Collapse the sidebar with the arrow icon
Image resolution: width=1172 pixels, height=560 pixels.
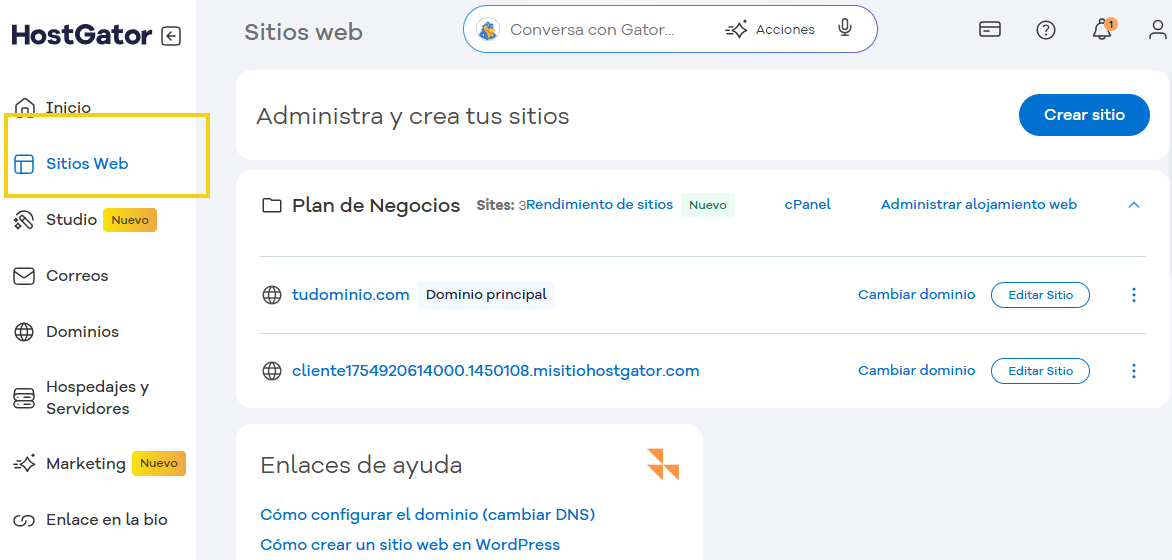coord(171,35)
